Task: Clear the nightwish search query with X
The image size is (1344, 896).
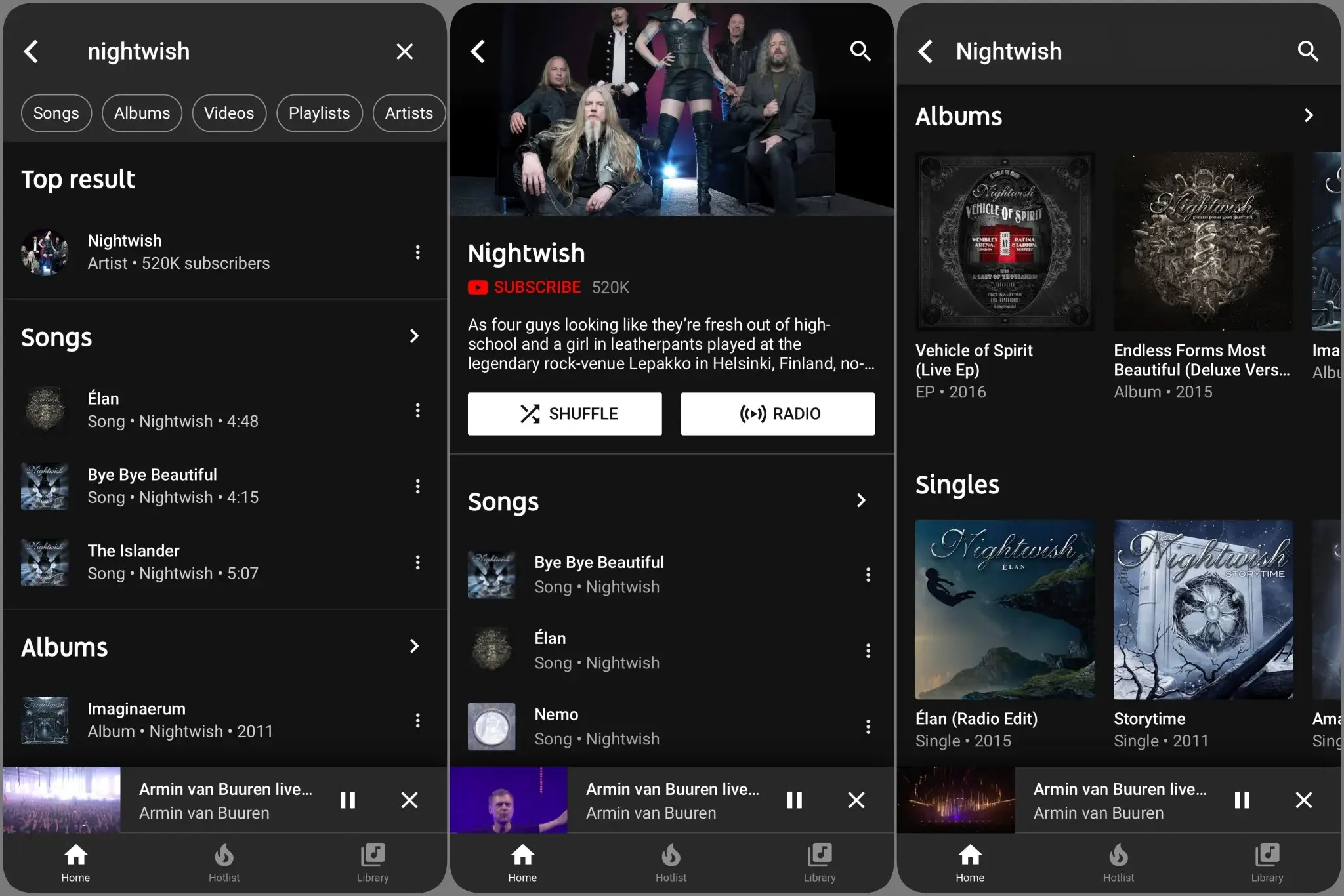Action: 405,51
